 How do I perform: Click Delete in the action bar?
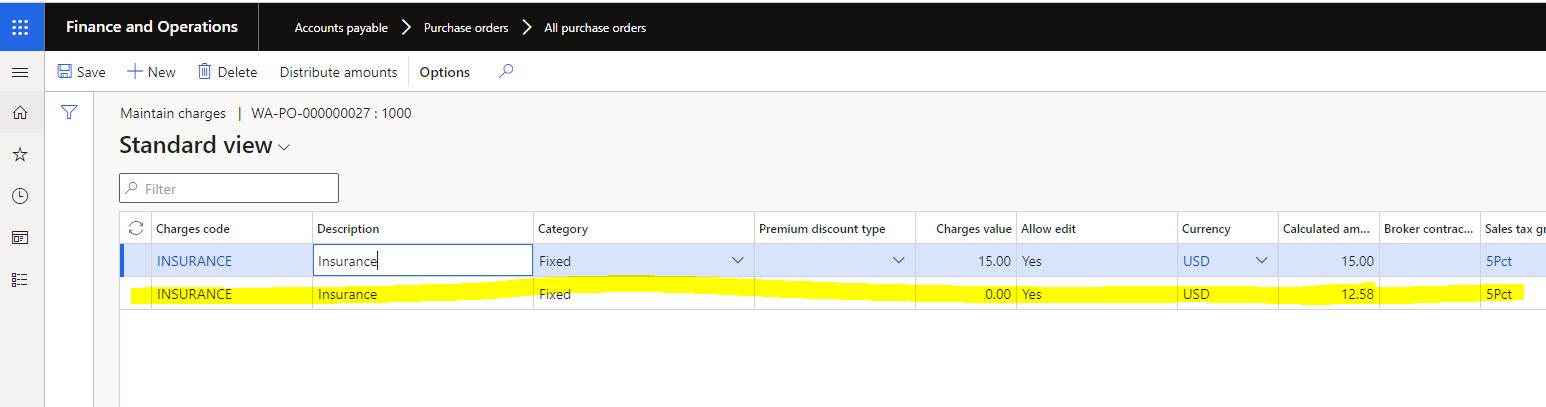pos(227,72)
